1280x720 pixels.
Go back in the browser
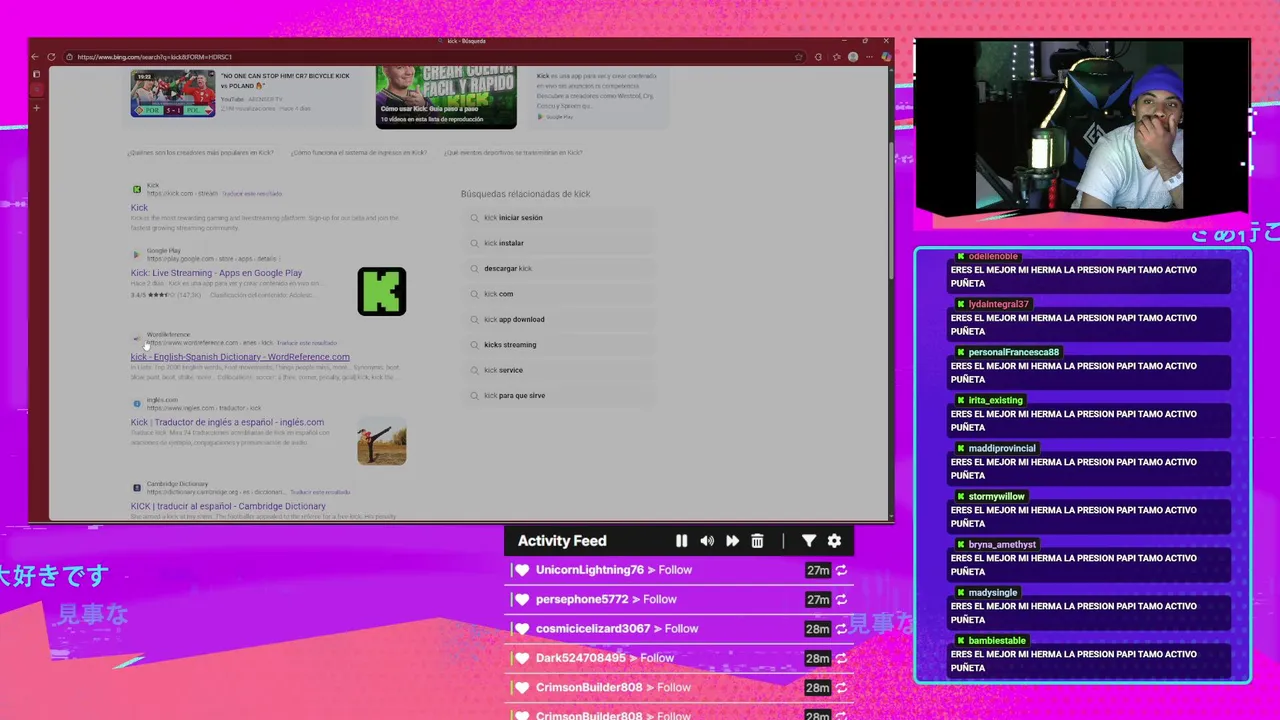pos(35,57)
